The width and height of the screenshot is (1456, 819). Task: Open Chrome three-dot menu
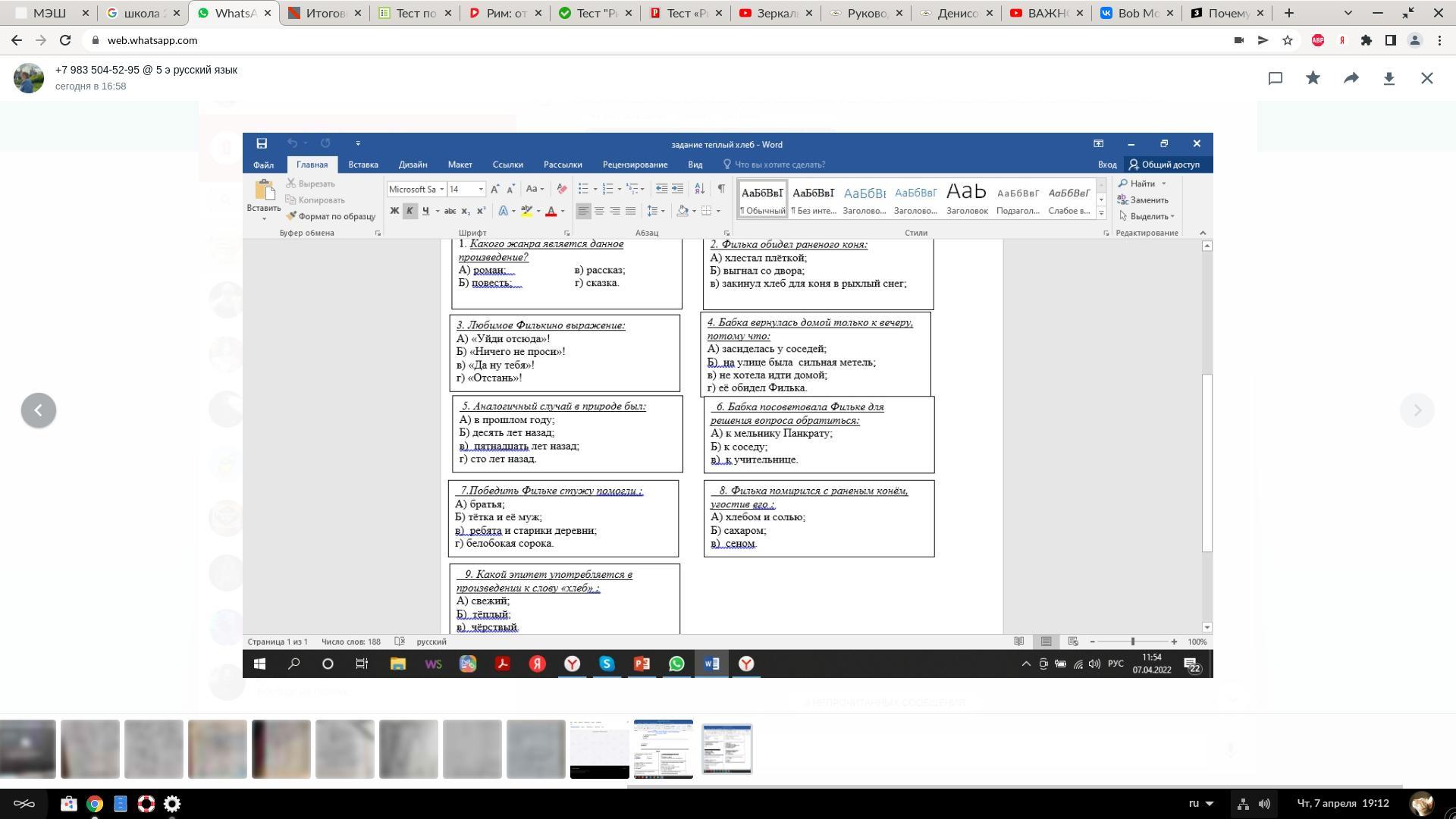pos(1439,41)
